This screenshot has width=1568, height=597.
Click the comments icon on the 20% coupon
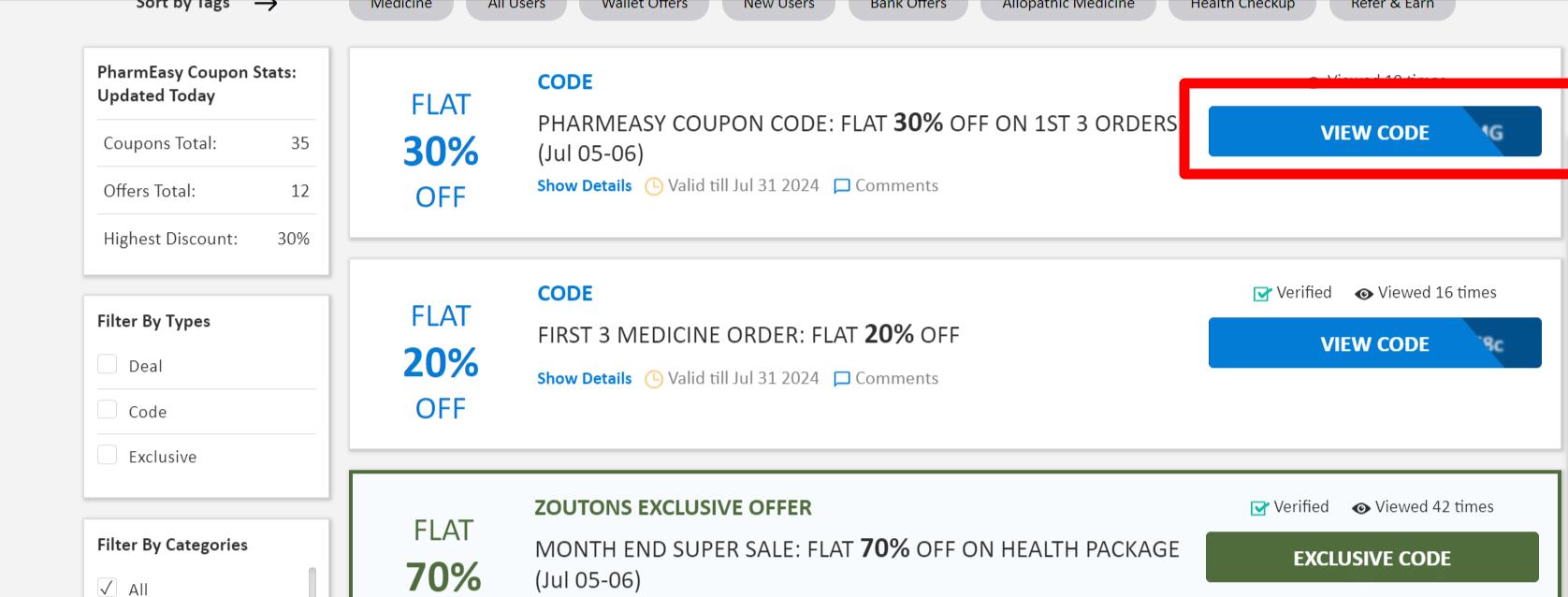tap(842, 379)
